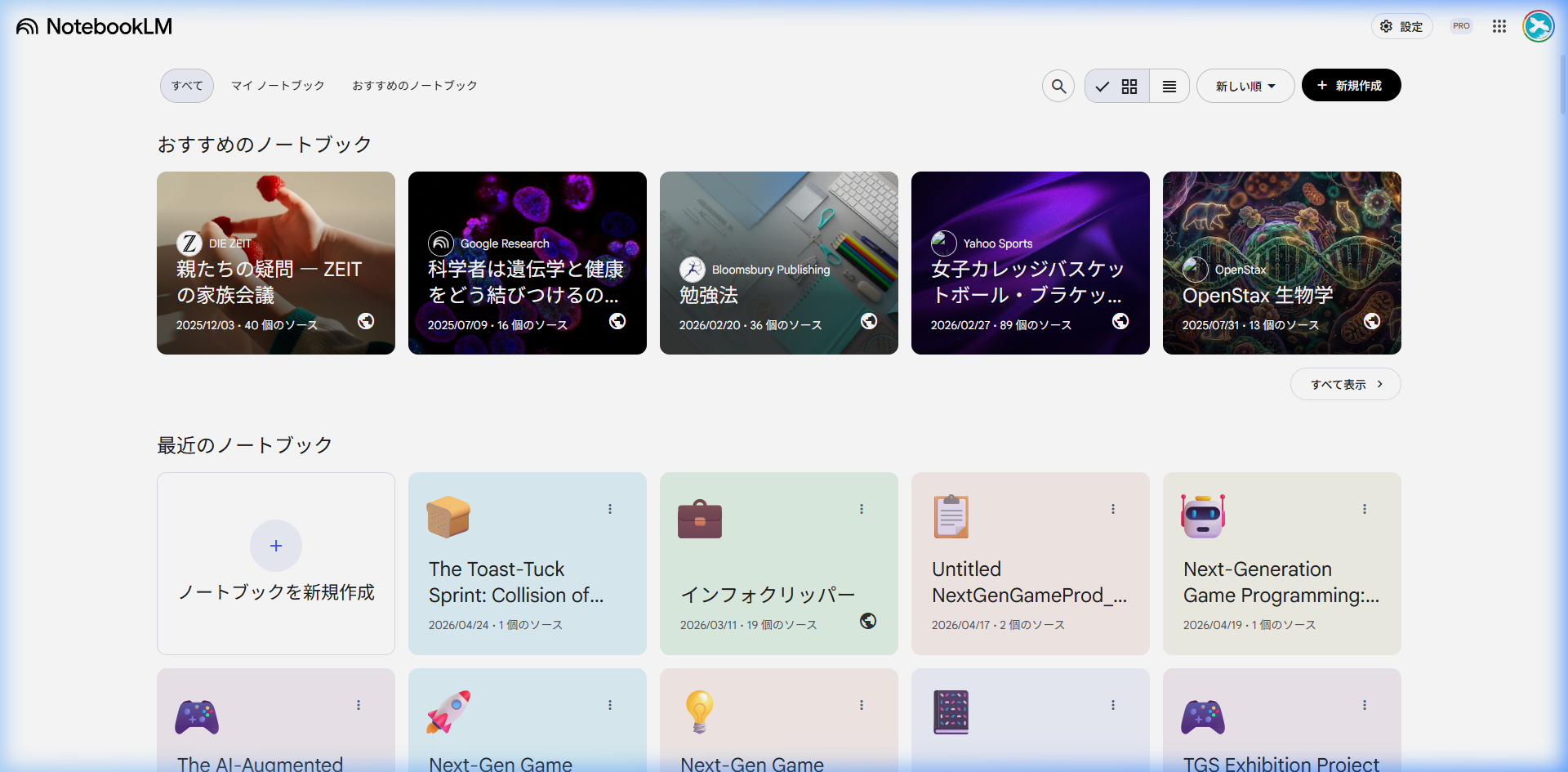
Task: Click ノートブックを新規作成 label
Action: (x=276, y=592)
